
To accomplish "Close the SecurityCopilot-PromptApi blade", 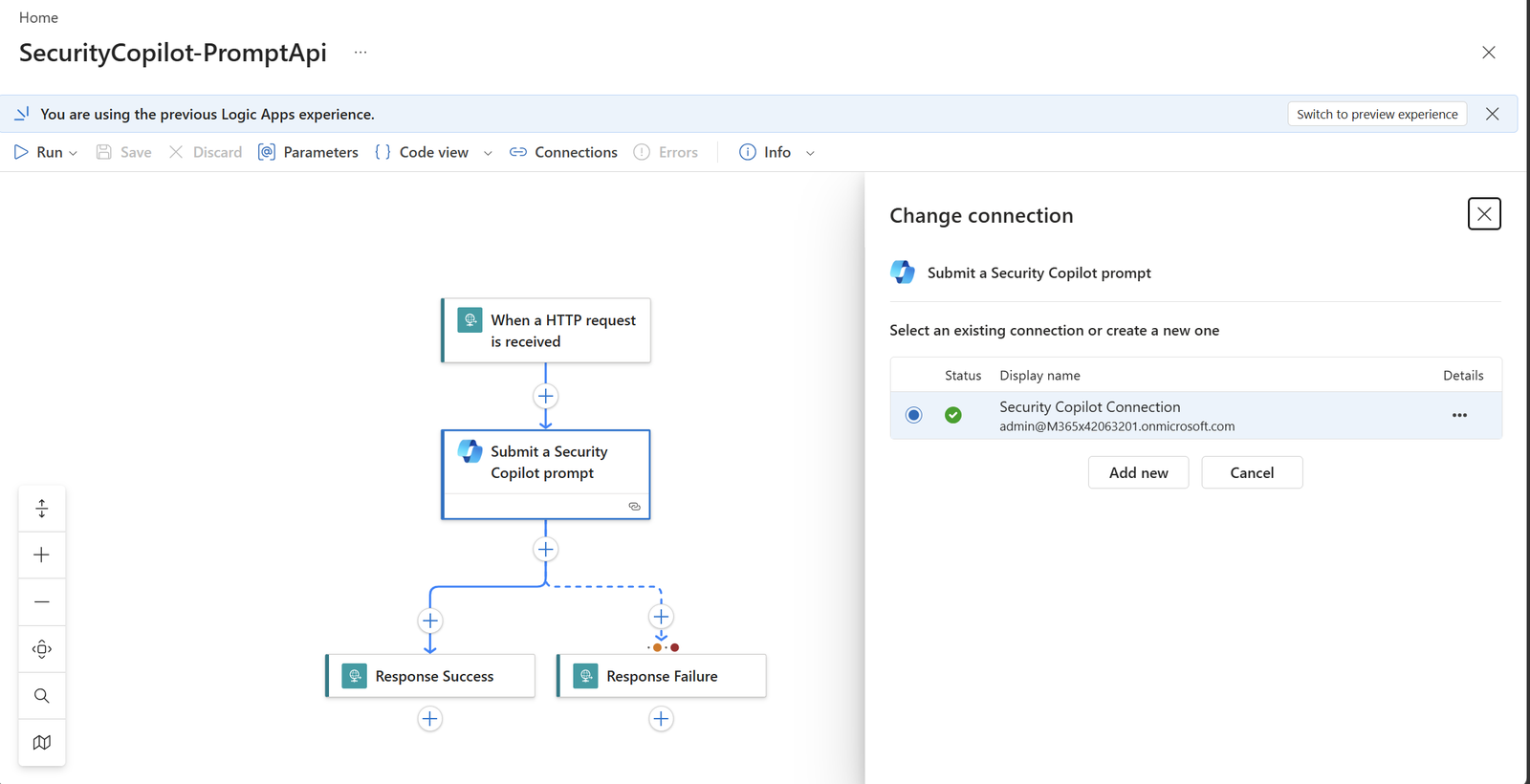I will click(1489, 53).
